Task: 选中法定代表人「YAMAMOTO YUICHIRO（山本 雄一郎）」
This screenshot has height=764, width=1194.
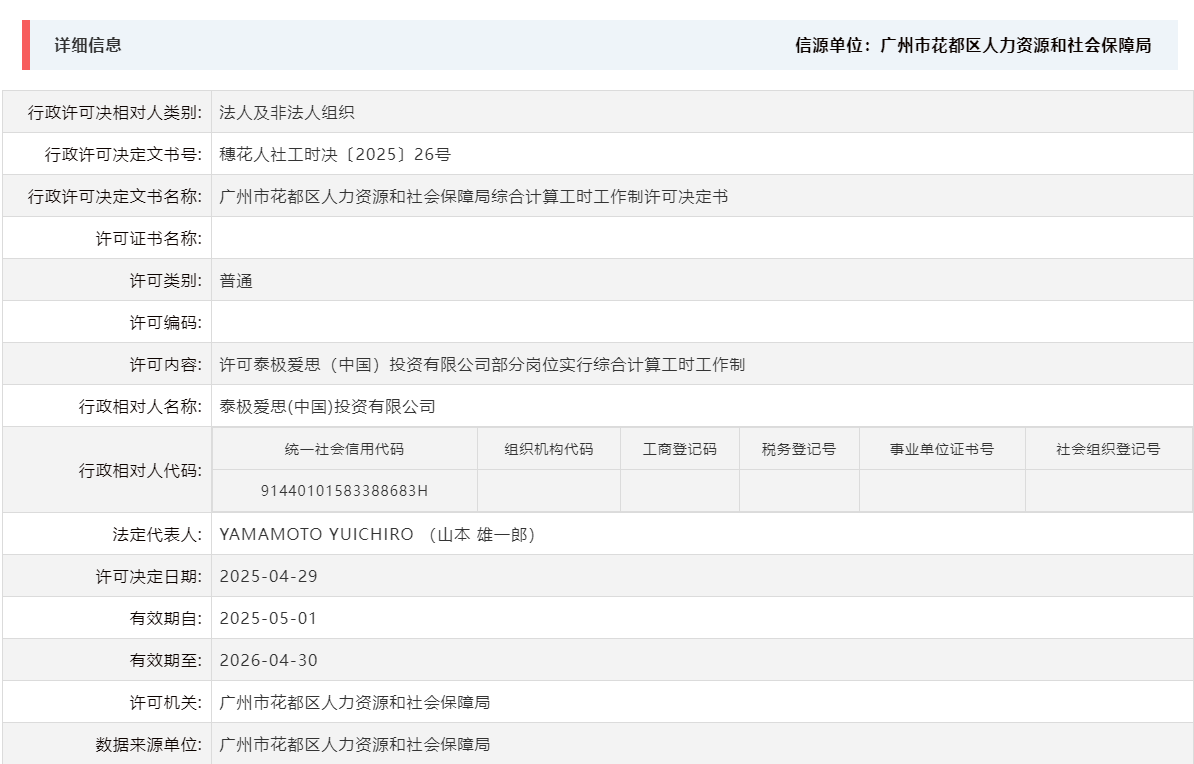Action: point(378,533)
